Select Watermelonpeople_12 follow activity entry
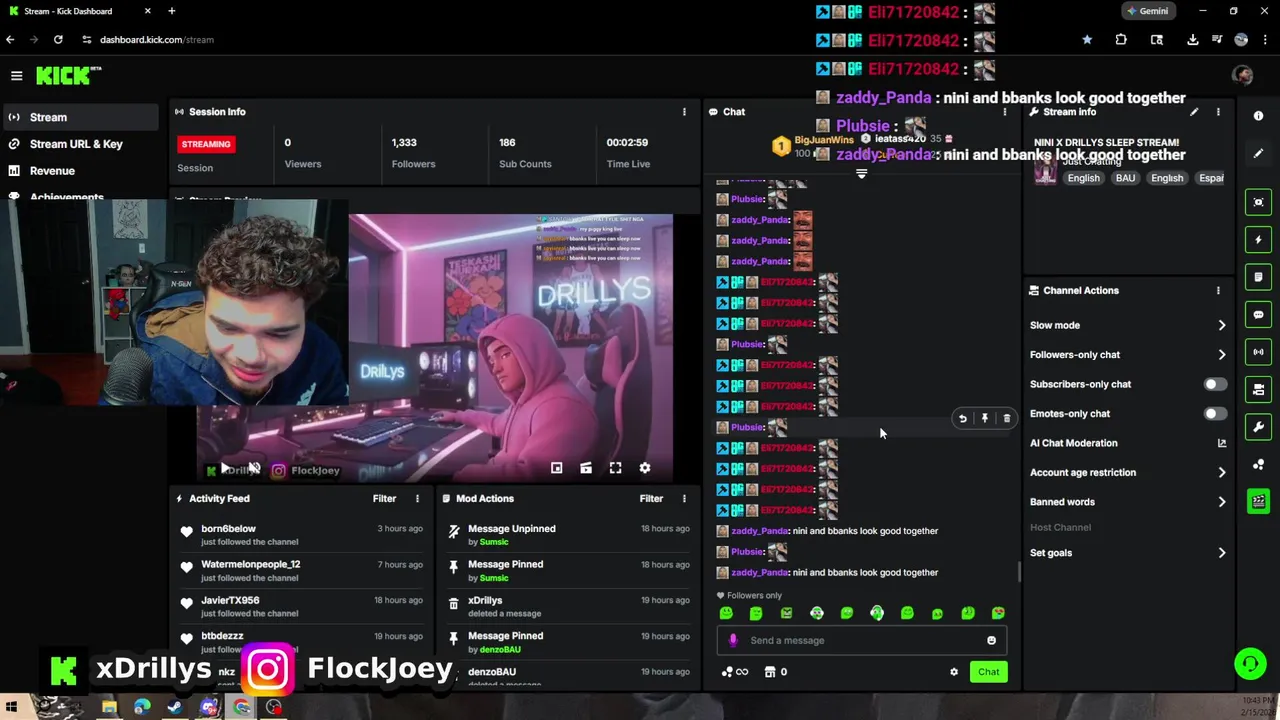 click(302, 571)
